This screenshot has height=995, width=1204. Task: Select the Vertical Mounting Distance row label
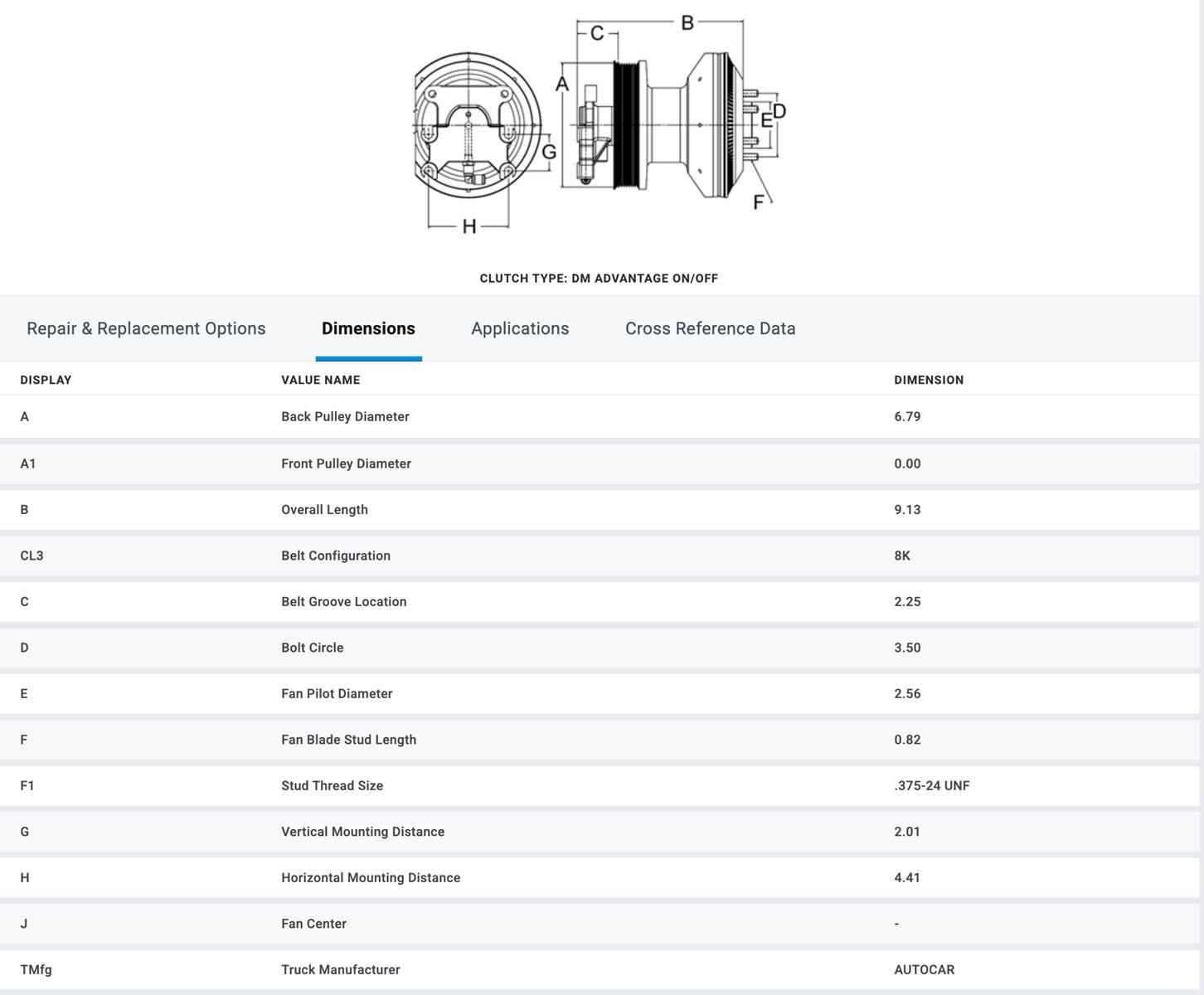pos(362,832)
